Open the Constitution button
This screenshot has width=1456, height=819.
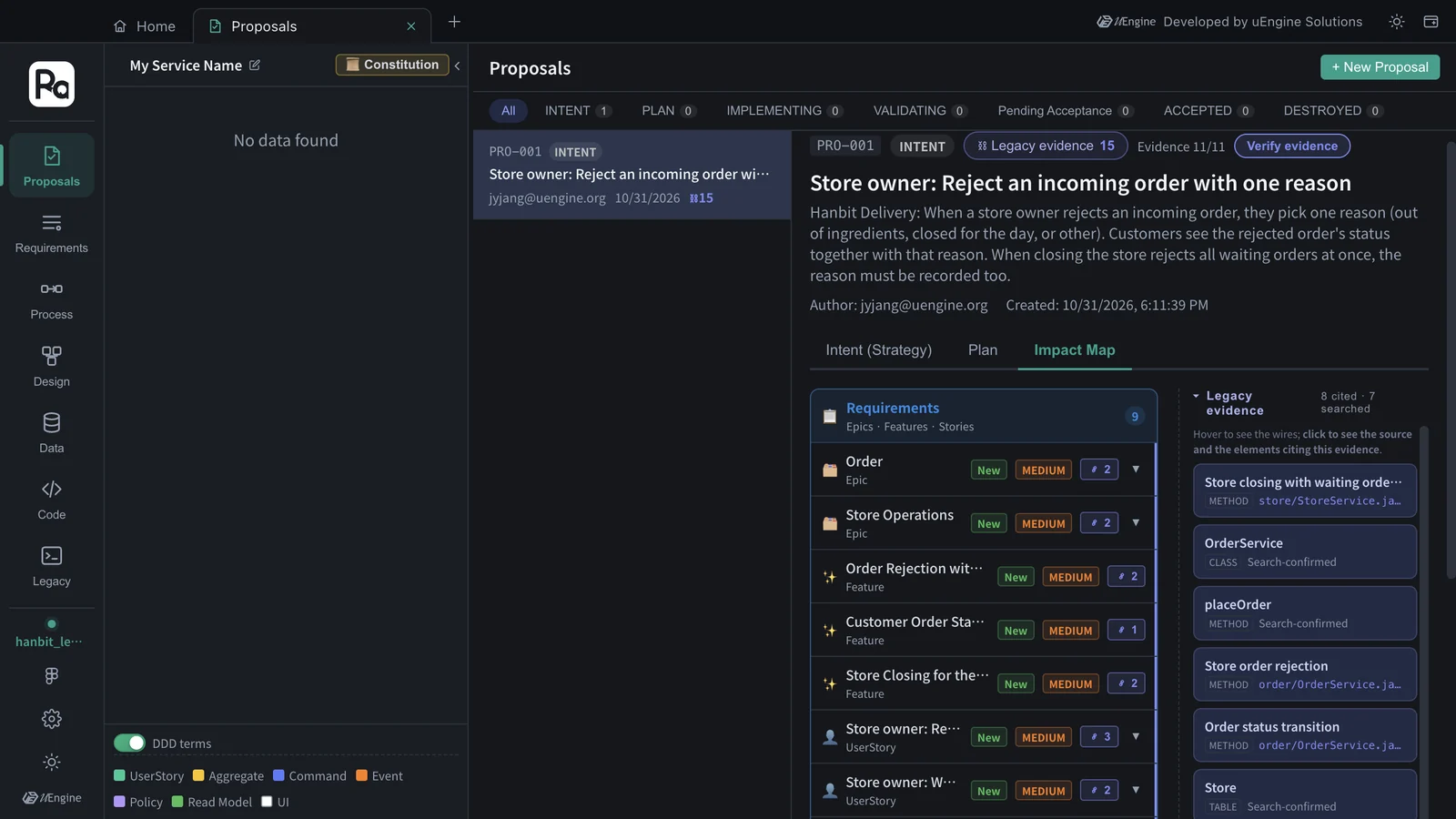click(x=392, y=65)
